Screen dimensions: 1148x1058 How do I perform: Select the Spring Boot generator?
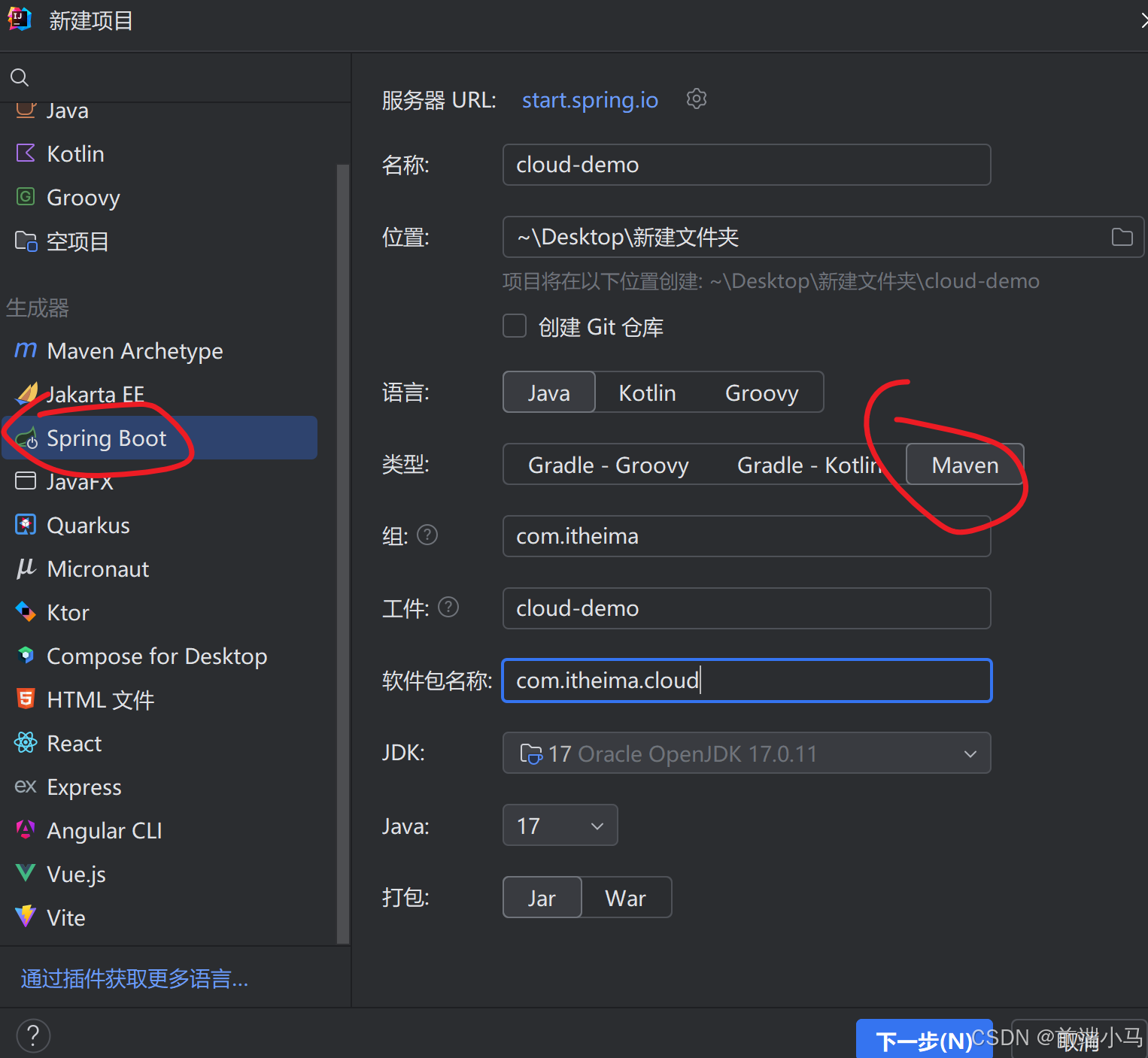[x=159, y=438]
